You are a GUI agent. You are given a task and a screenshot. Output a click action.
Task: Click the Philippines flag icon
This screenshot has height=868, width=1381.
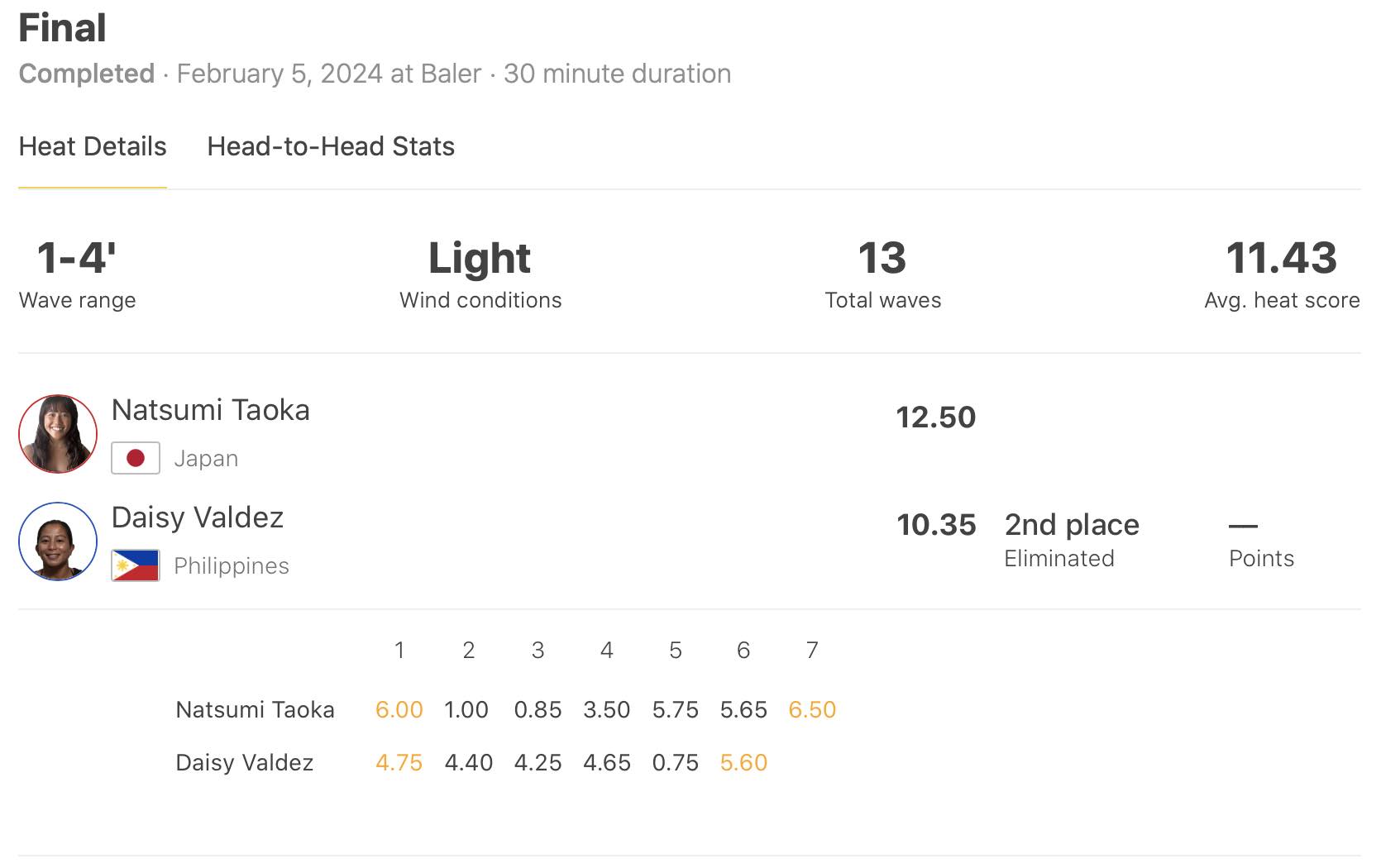coord(136,565)
